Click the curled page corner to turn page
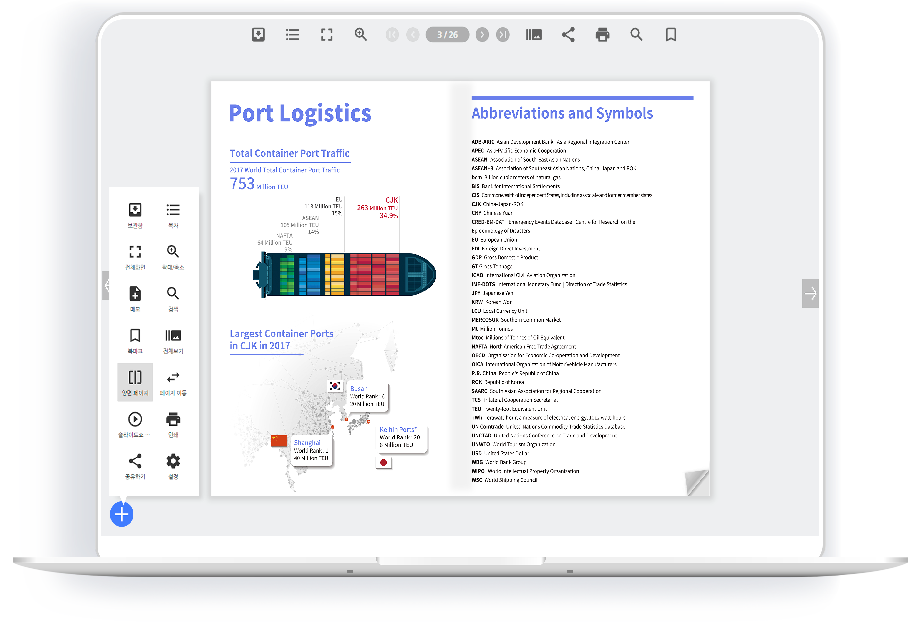908x627 pixels. pyautogui.click(x=696, y=482)
